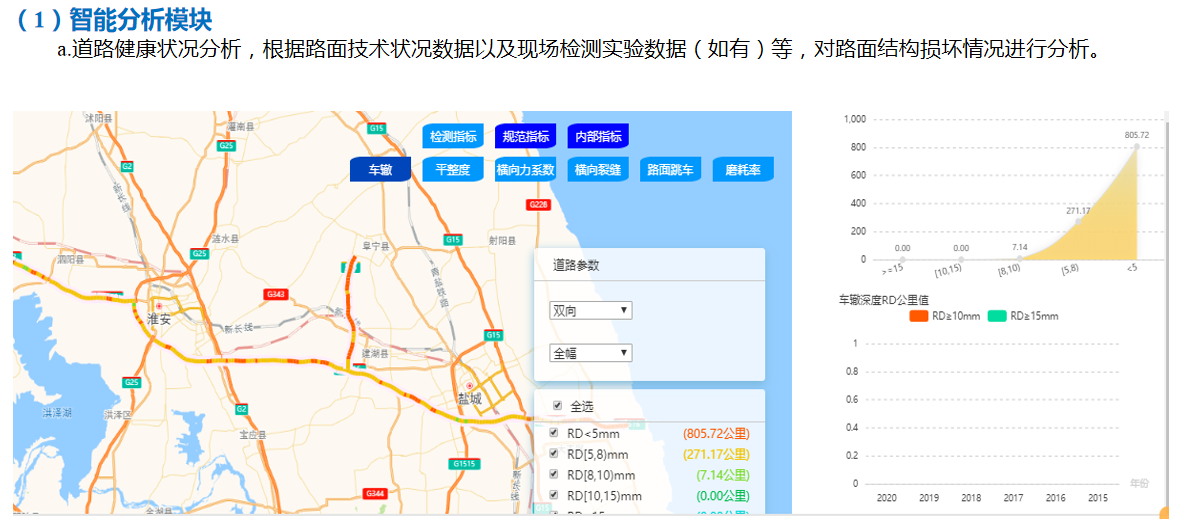Viewport: 1194px width, 519px height.
Task: Switch to the 平整度 indicator
Action: click(x=452, y=170)
